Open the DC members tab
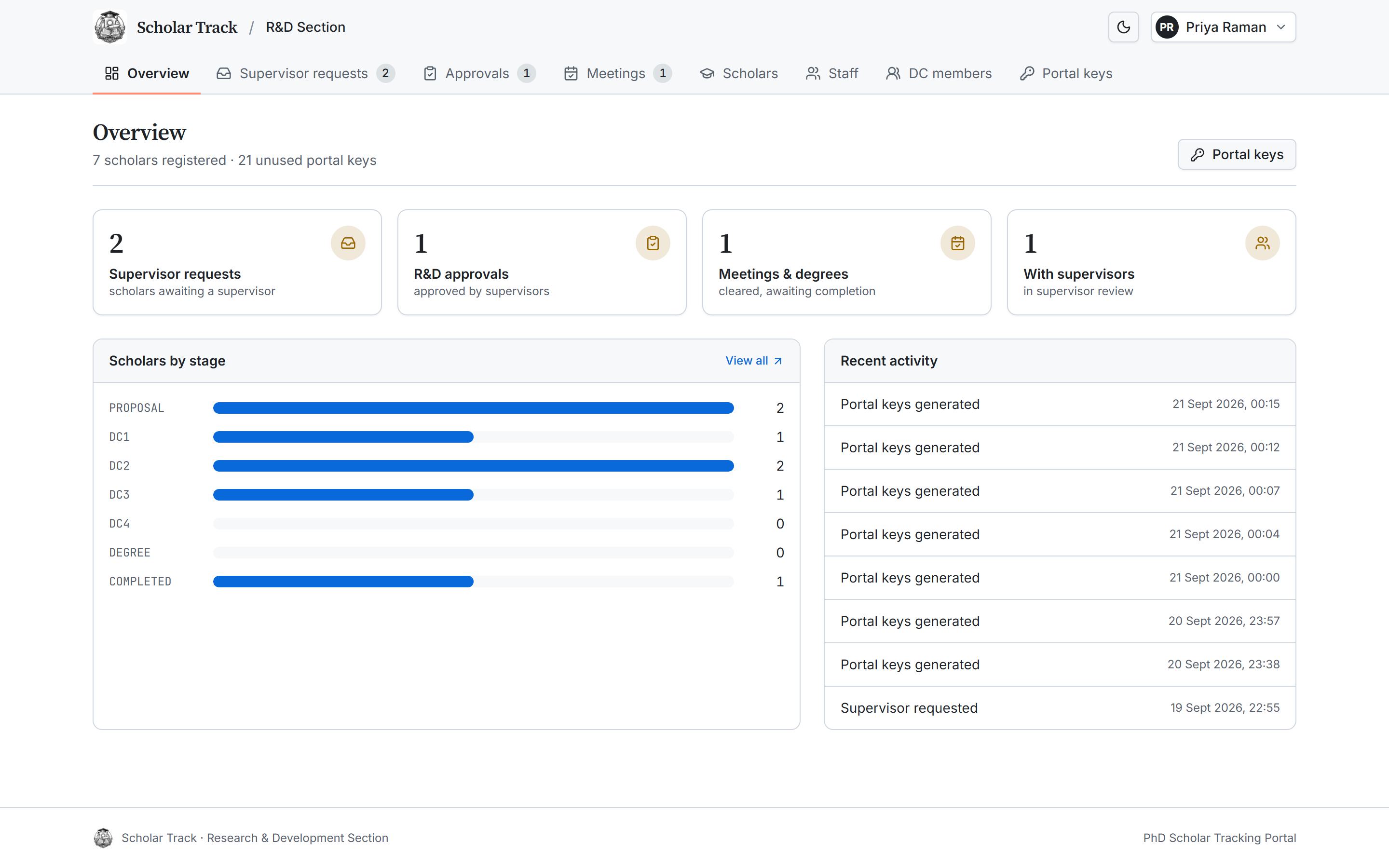The width and height of the screenshot is (1389, 868). pos(939,73)
